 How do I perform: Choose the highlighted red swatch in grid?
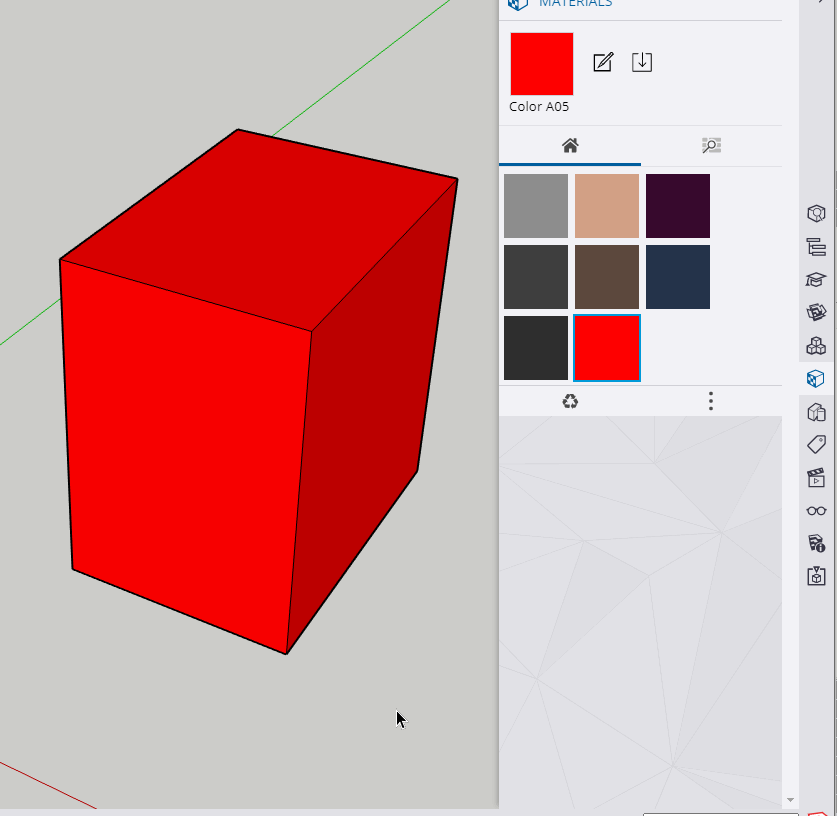tap(607, 348)
